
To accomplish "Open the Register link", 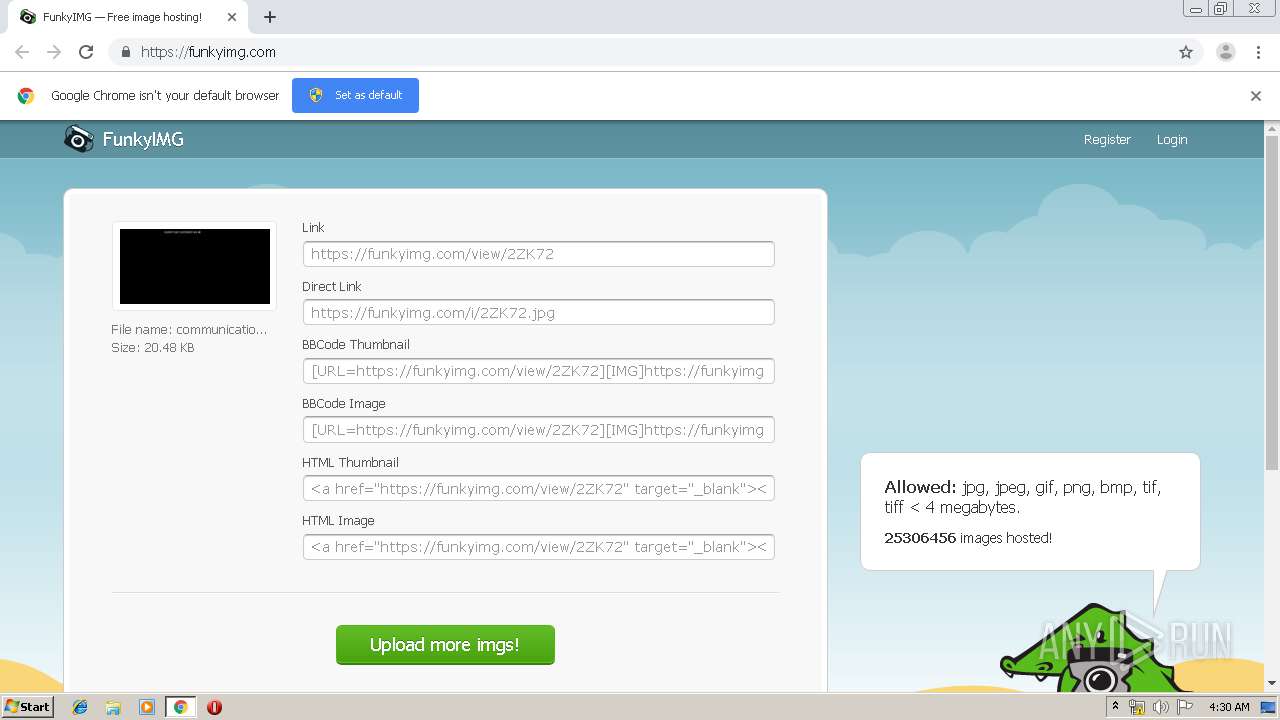I will 1107,140.
